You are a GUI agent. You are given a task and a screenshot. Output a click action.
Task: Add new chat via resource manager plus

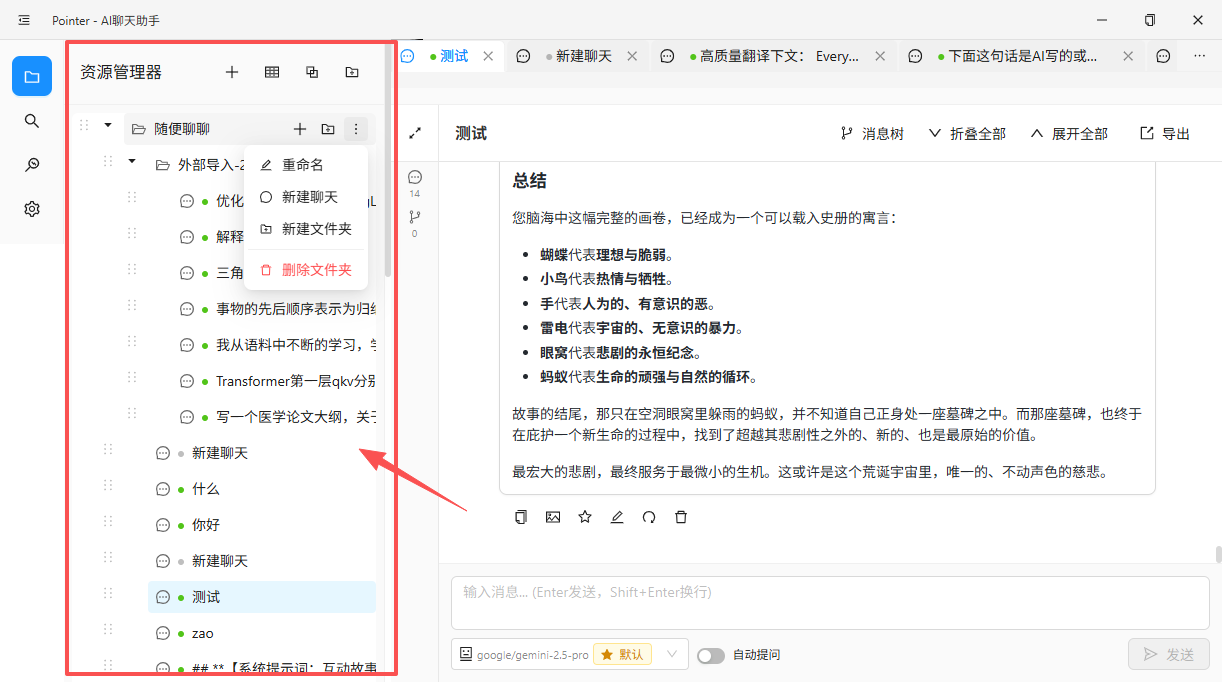(x=232, y=72)
